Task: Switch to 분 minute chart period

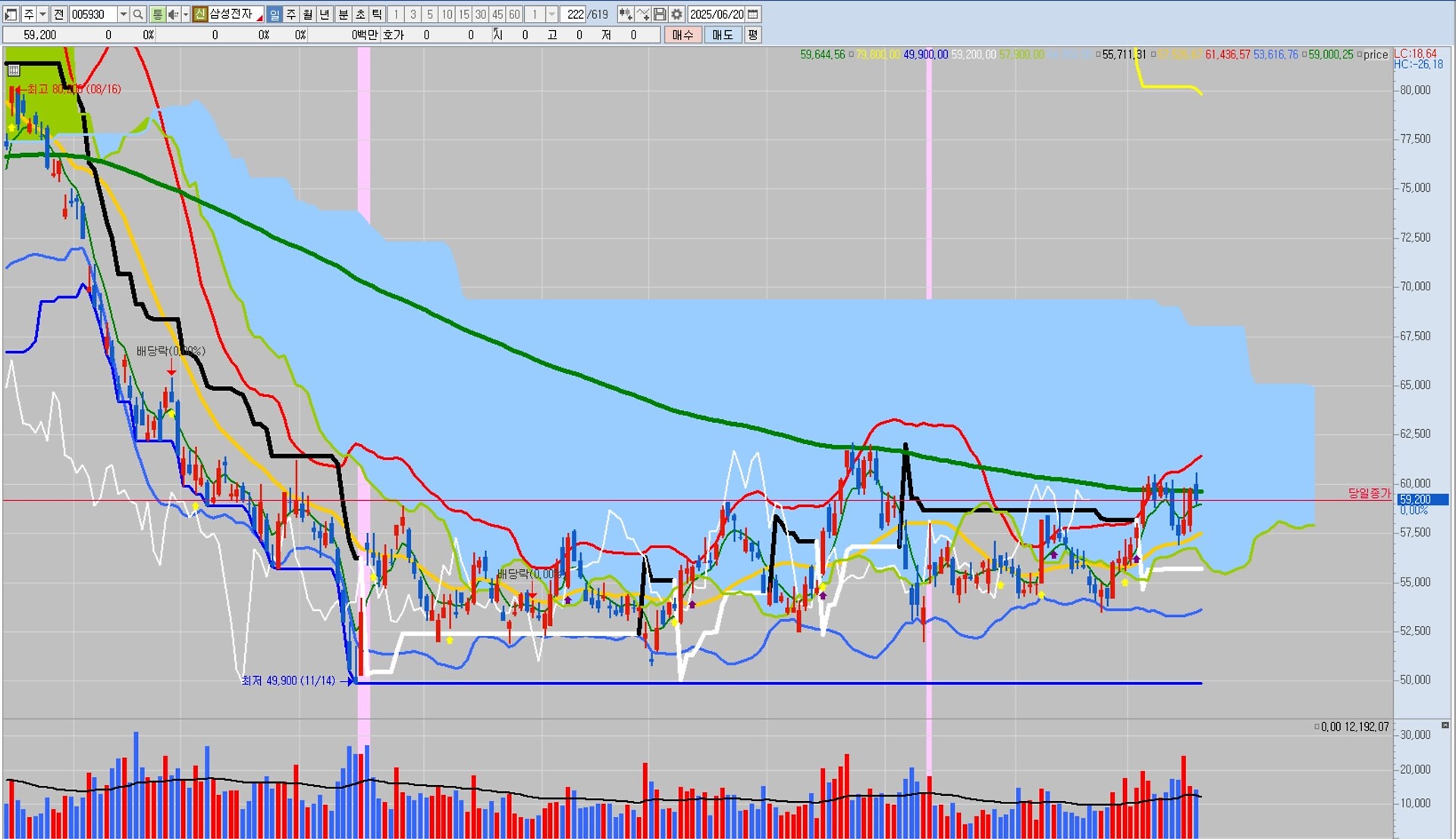Action: coord(343,14)
